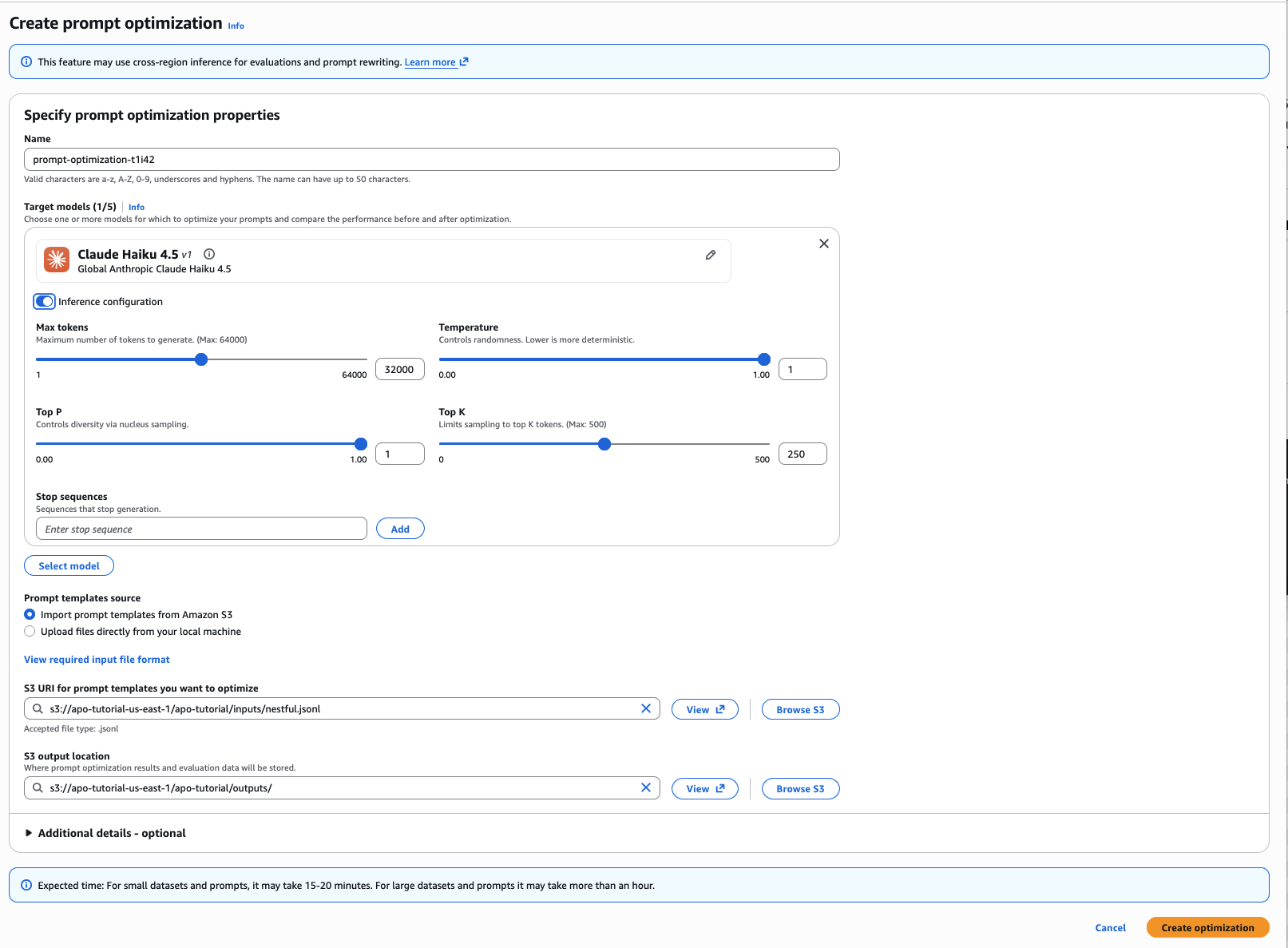The height and width of the screenshot is (948, 1288).
Task: Remove the Claude Haiku 4.5 model with X
Action: click(824, 244)
